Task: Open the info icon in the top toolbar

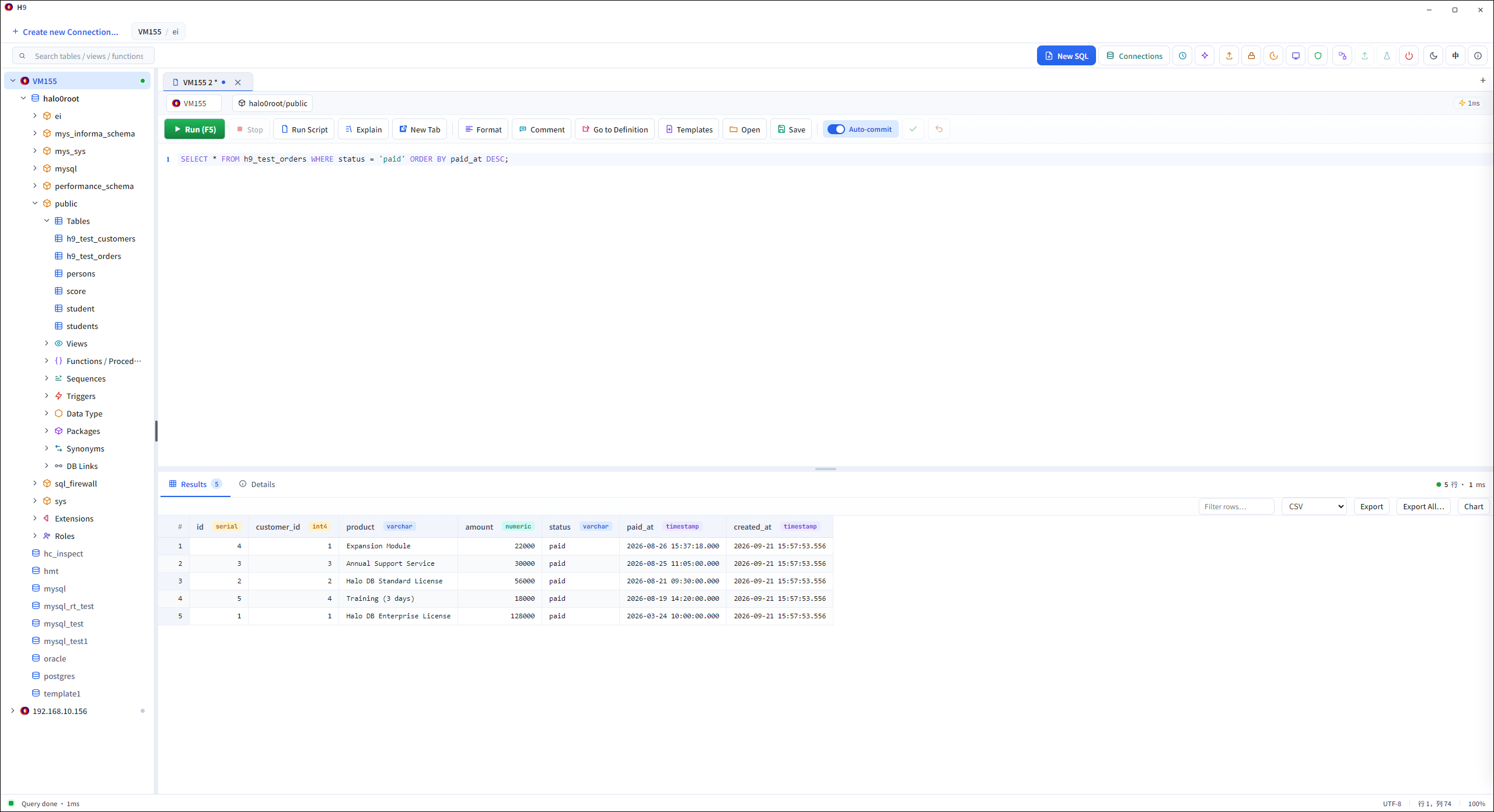Action: coord(1478,56)
